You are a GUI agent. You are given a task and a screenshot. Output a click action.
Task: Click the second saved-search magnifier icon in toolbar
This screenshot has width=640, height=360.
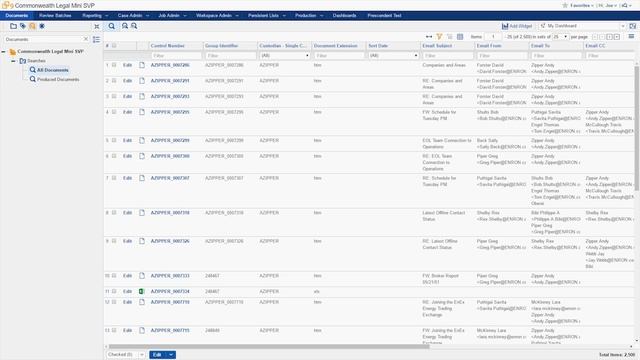134,26
